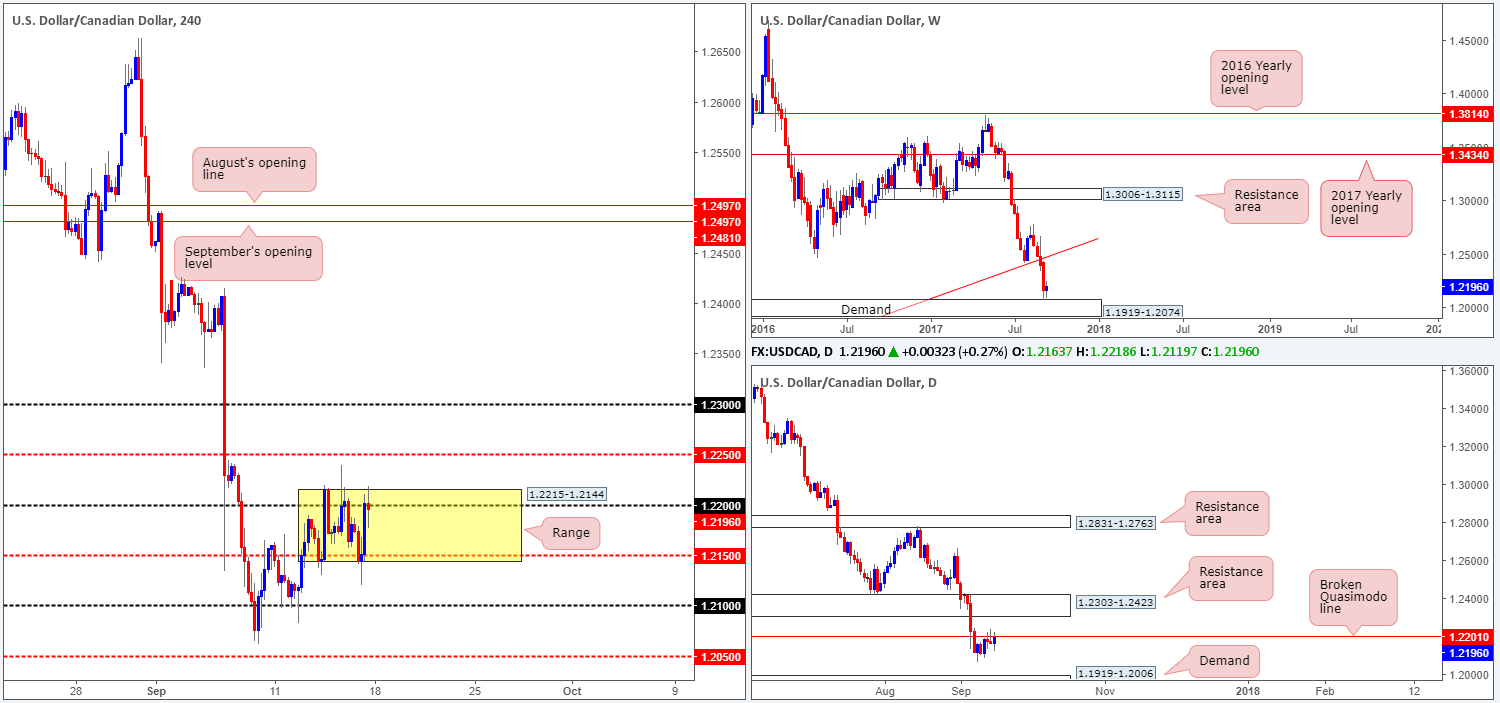Click 'Nov' on the daily chart time axis
Viewport: 1500px width, 703px height.
click(x=1104, y=690)
